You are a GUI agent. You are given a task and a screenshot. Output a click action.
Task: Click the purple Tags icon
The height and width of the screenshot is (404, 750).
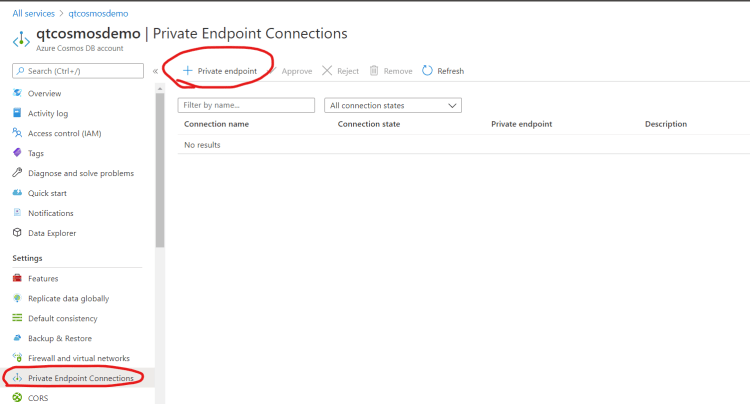tap(17, 153)
